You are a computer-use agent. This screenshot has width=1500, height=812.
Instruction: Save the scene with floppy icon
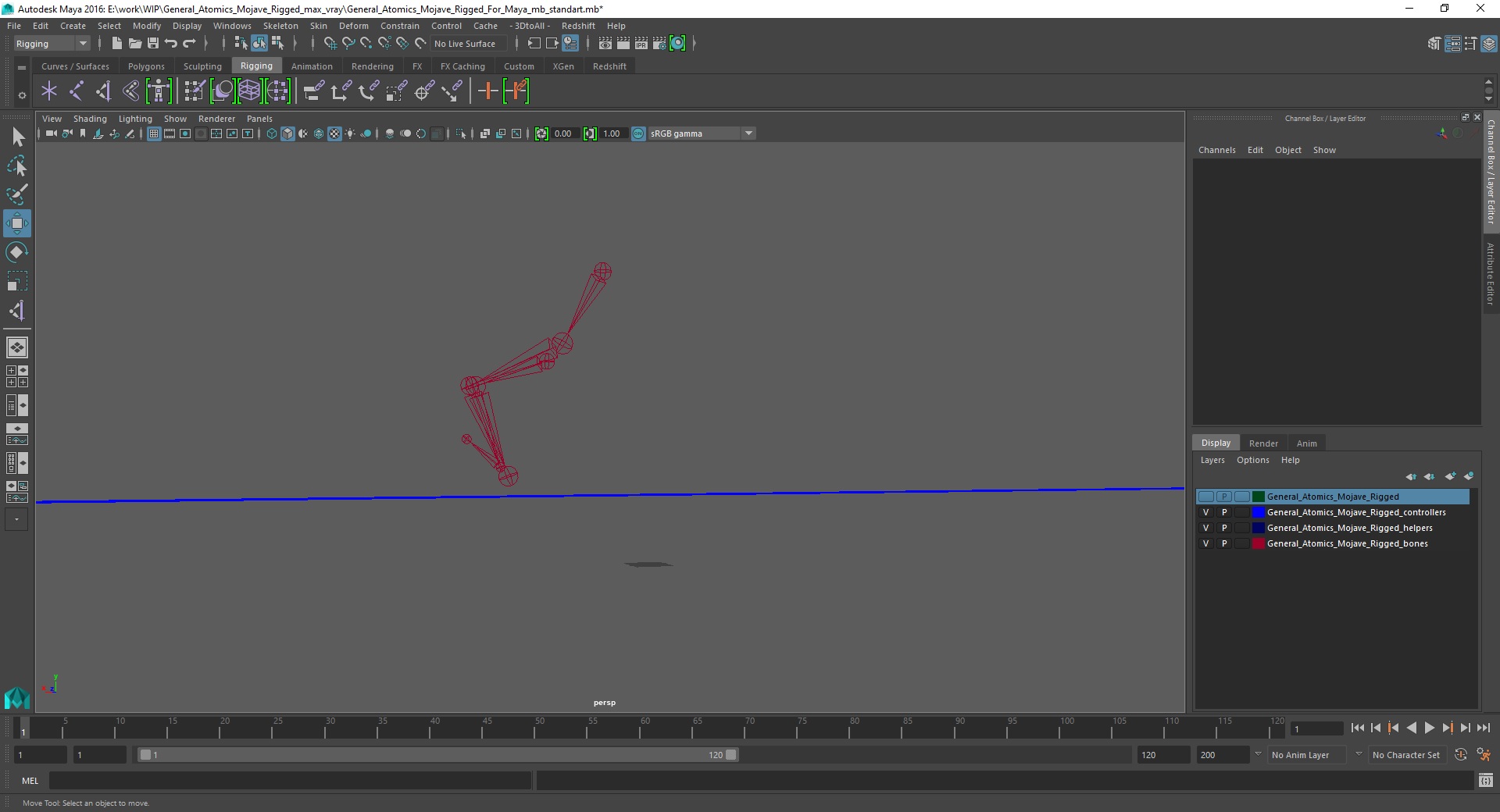(152, 44)
